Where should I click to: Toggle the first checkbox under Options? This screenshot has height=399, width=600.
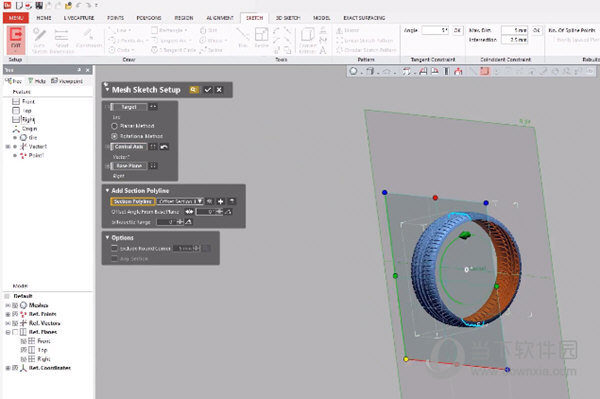[114, 248]
